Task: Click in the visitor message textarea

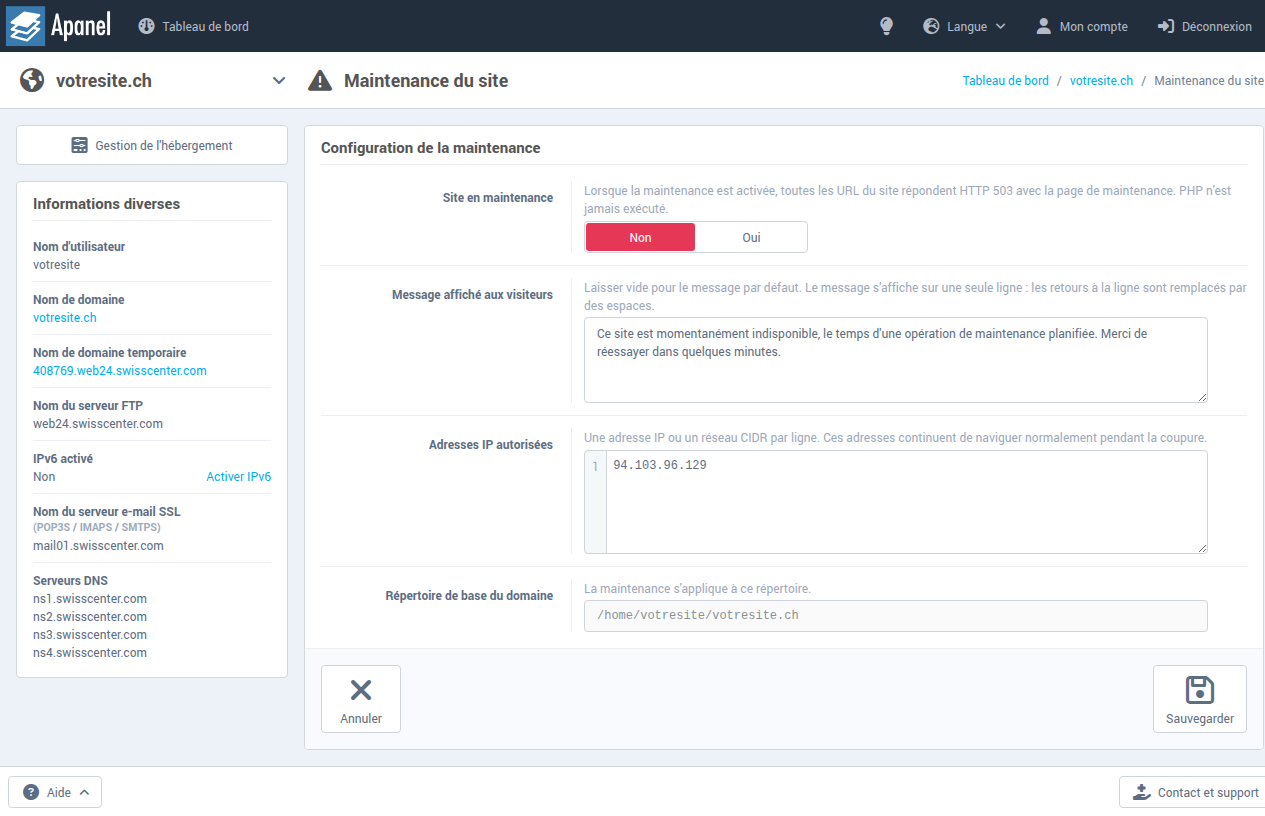Action: (x=895, y=360)
